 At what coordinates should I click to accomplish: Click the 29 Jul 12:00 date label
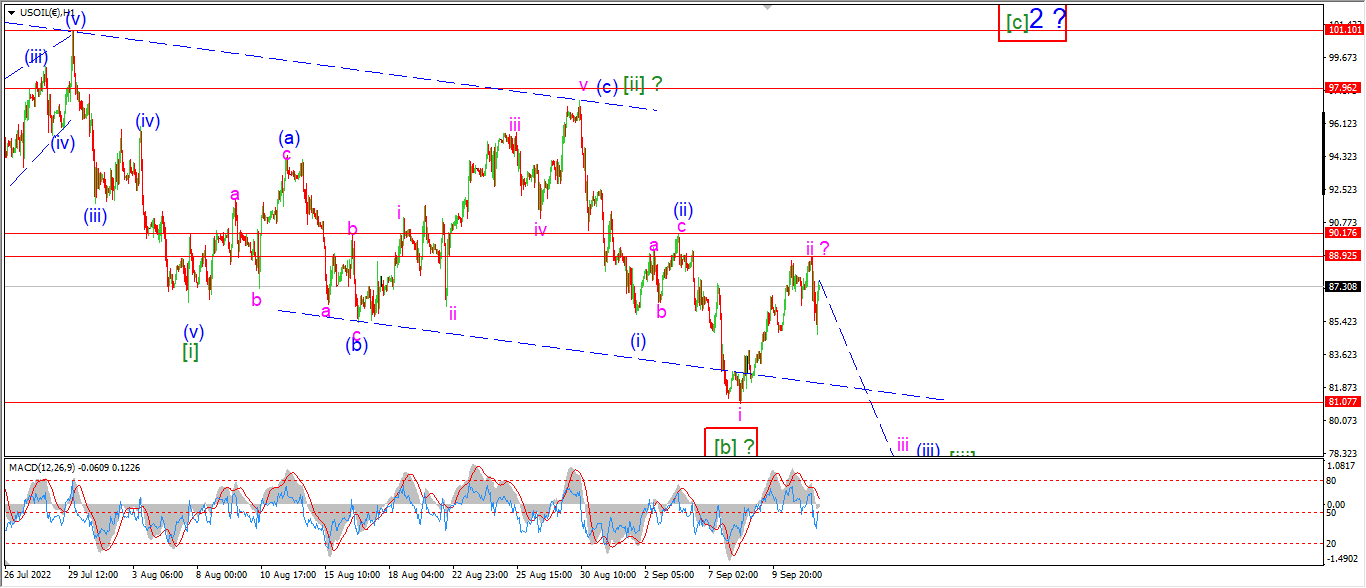93,575
